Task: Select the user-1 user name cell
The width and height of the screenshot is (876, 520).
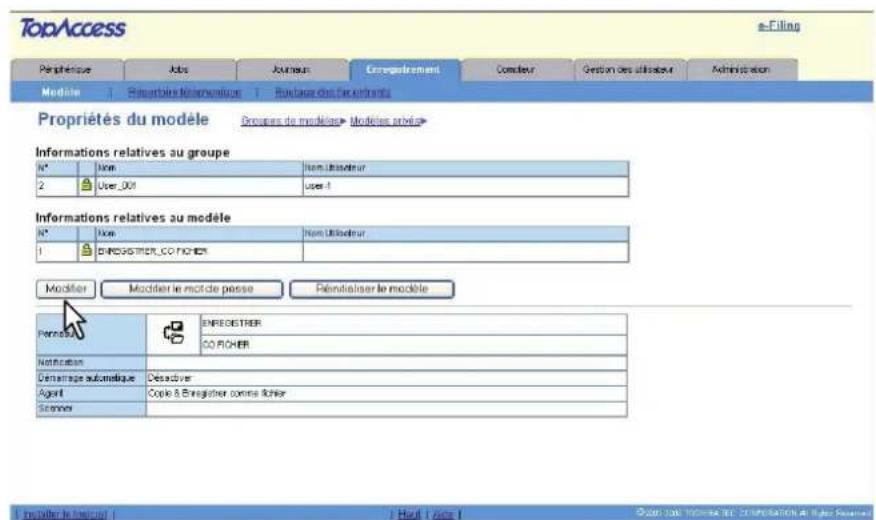Action: [x=465, y=186]
